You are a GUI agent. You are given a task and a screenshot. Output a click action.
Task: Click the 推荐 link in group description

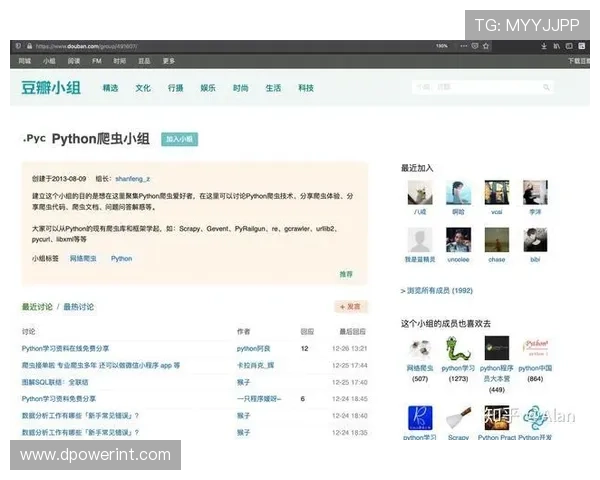coord(346,274)
